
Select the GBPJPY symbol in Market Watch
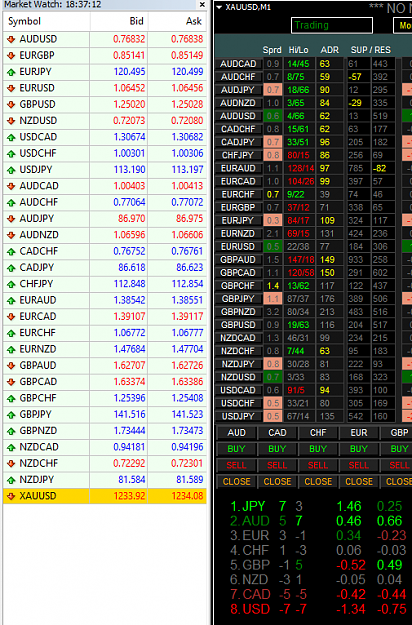[35, 415]
